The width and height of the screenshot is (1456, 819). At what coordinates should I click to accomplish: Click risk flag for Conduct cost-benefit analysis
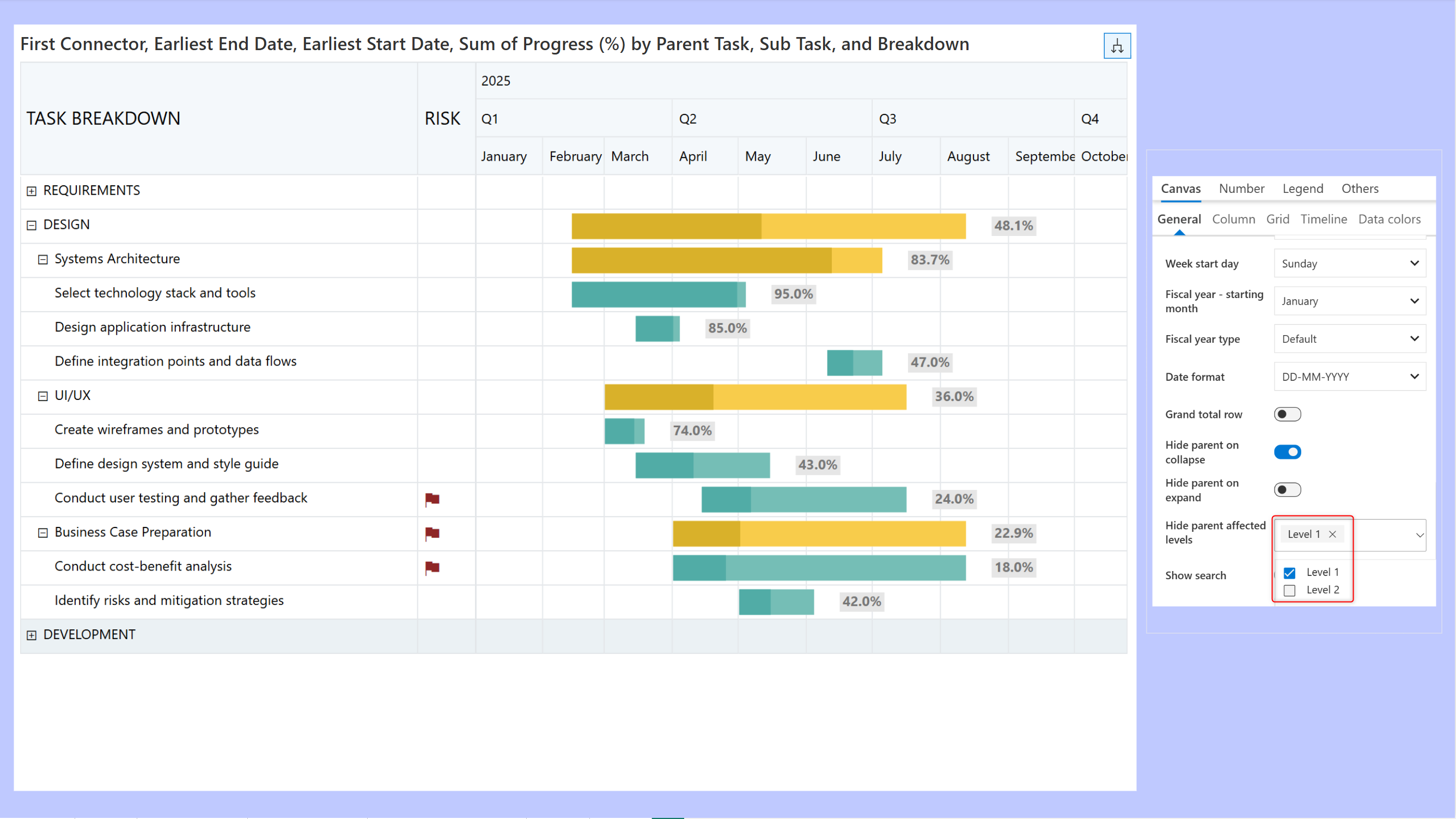coord(432,567)
